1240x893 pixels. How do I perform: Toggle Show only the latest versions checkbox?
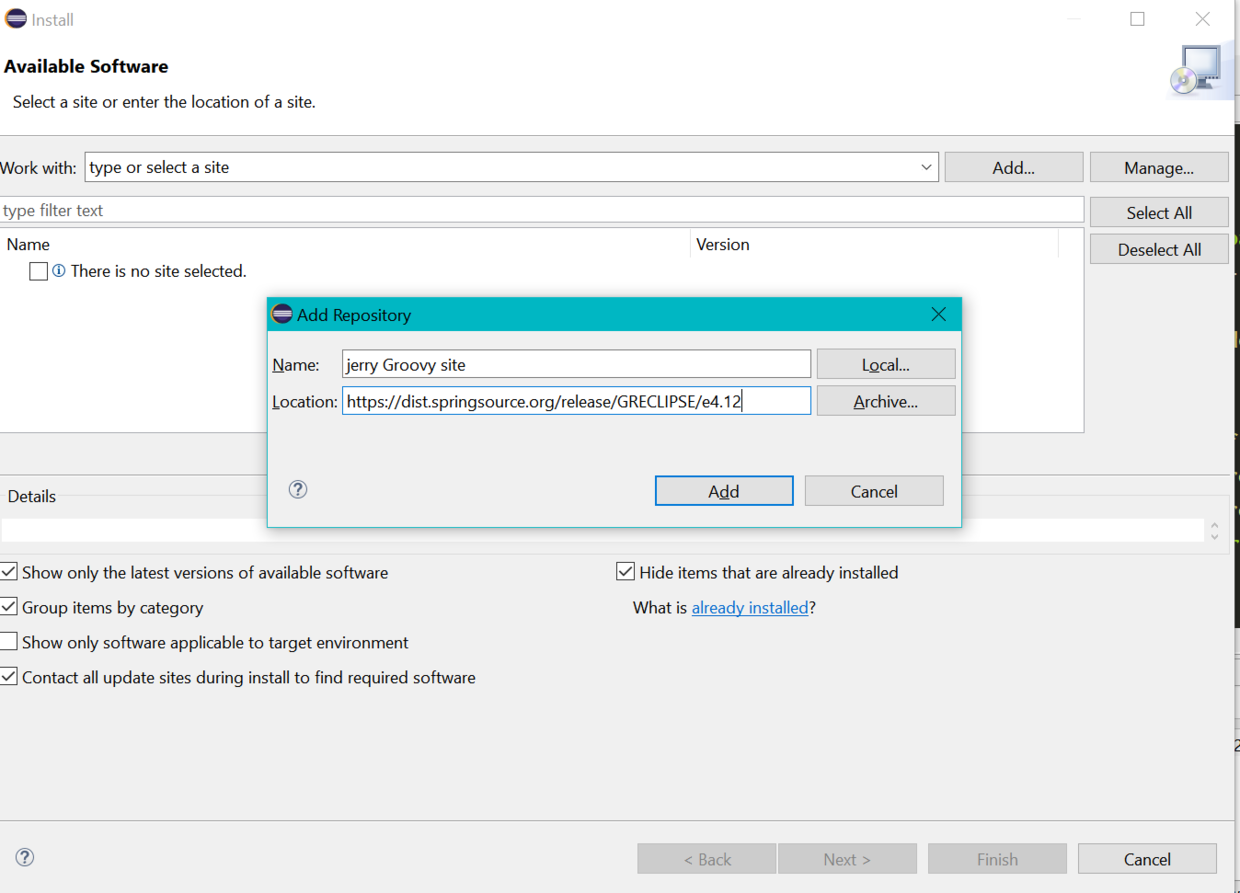[9, 572]
